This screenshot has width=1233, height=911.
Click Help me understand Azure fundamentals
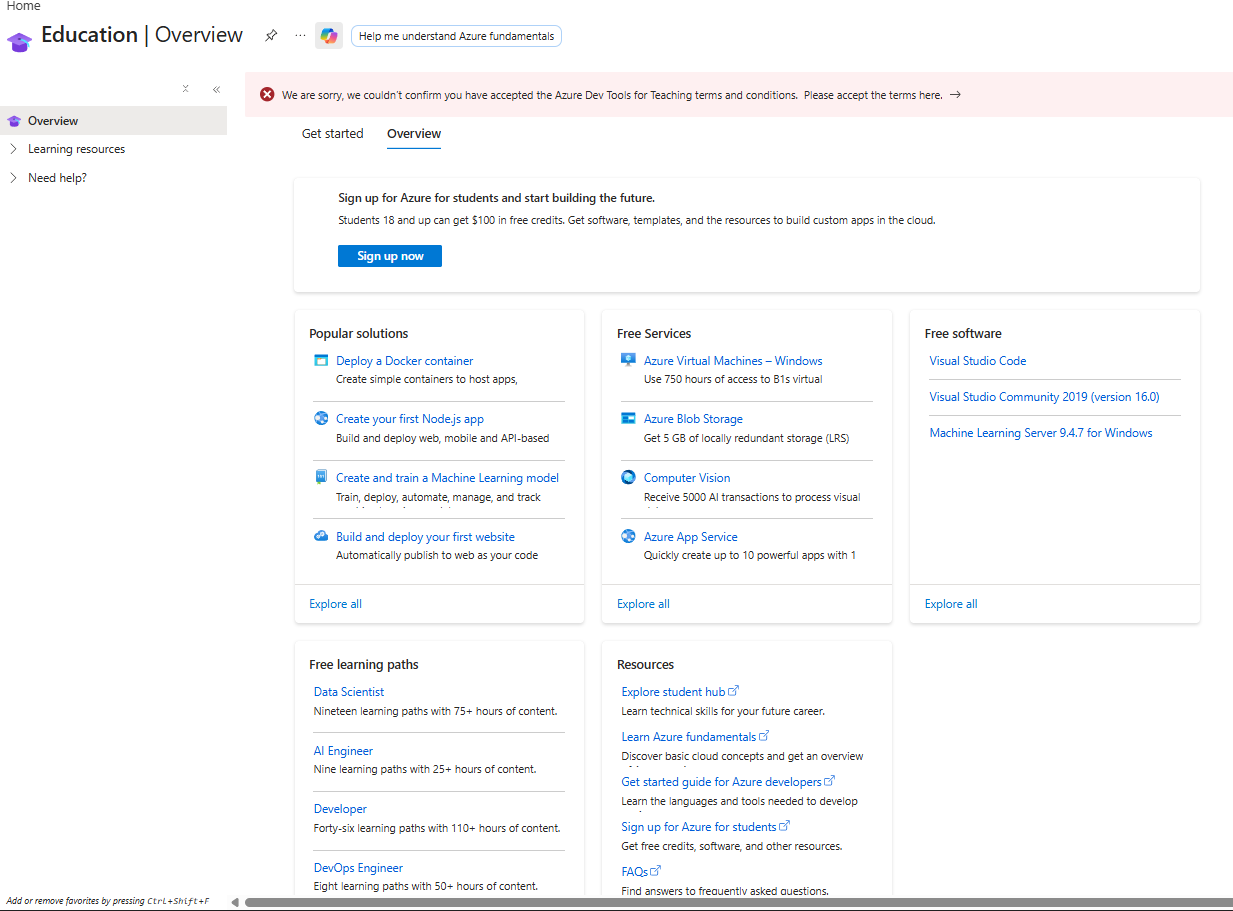(x=456, y=36)
